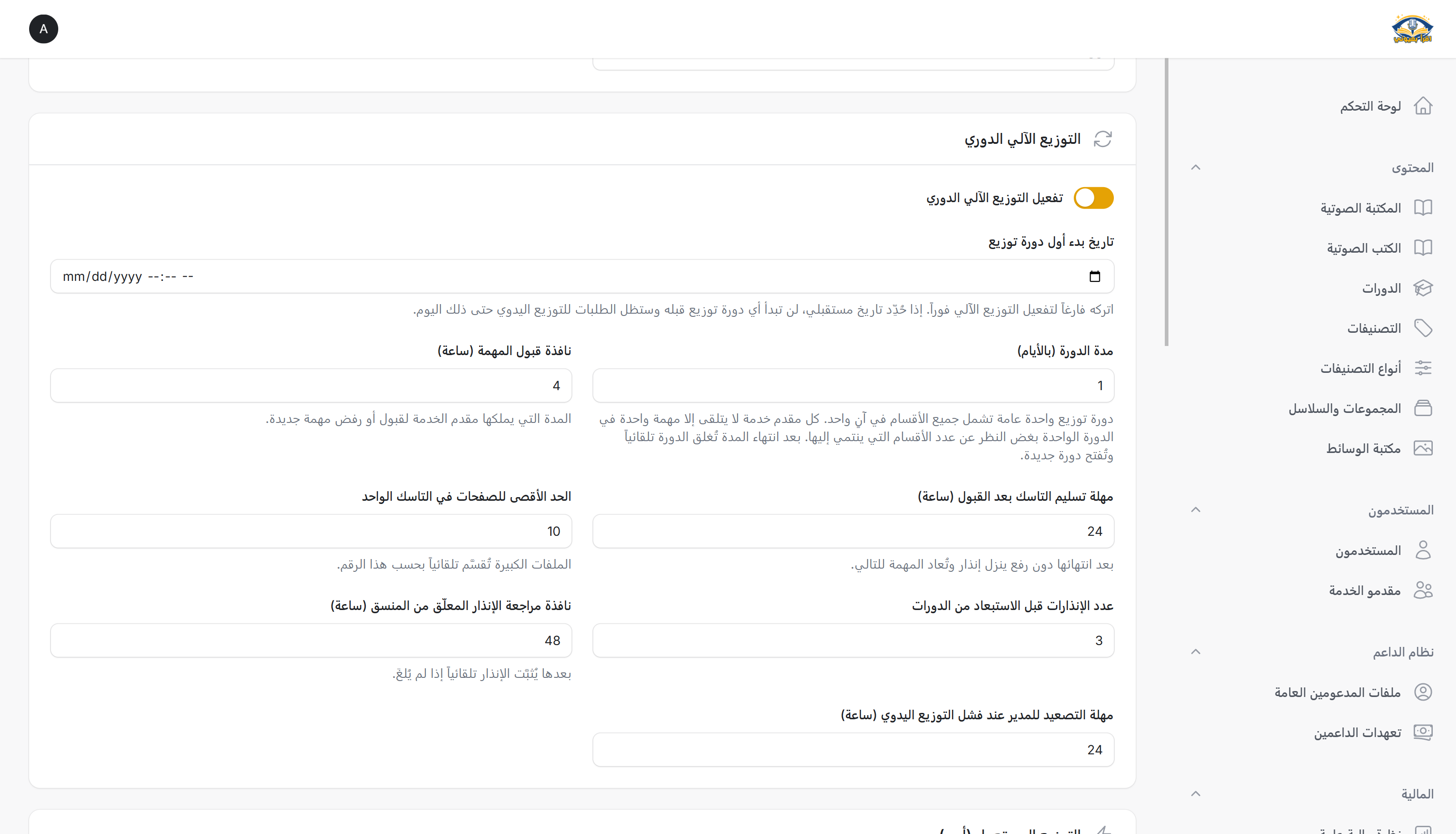The image size is (1456, 834).
Task: Click the home icon beside لوحة التحكم
Action: pos(1423,106)
